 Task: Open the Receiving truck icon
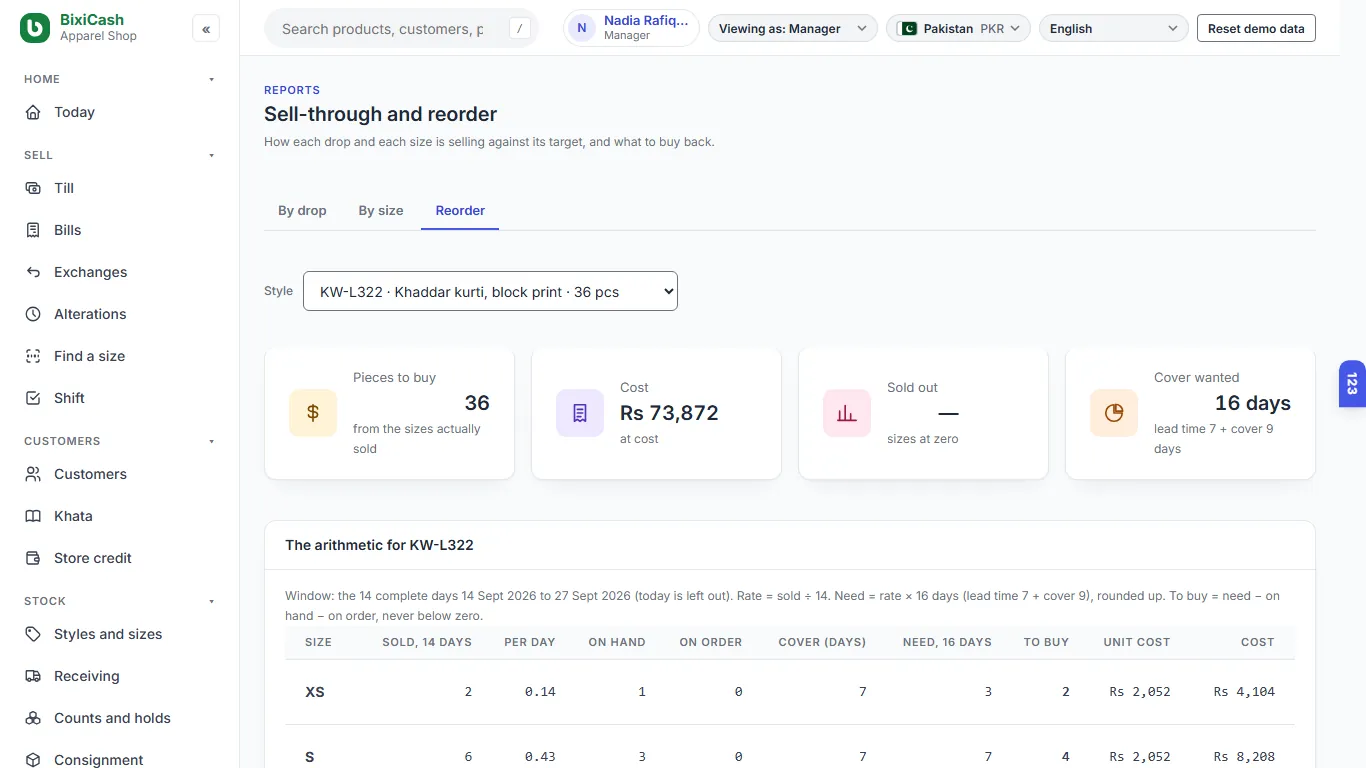(x=34, y=676)
